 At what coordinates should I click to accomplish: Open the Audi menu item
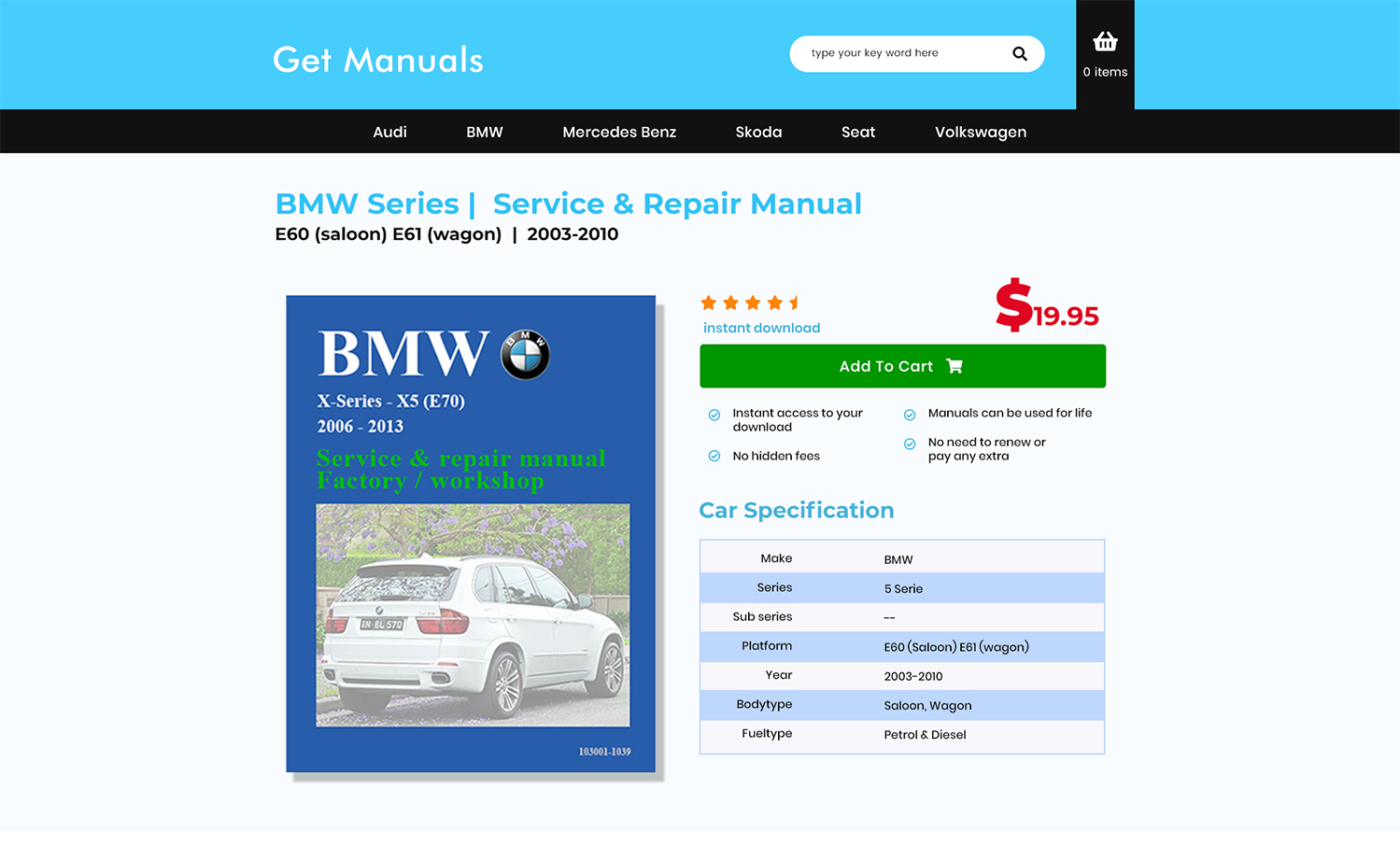(x=389, y=132)
